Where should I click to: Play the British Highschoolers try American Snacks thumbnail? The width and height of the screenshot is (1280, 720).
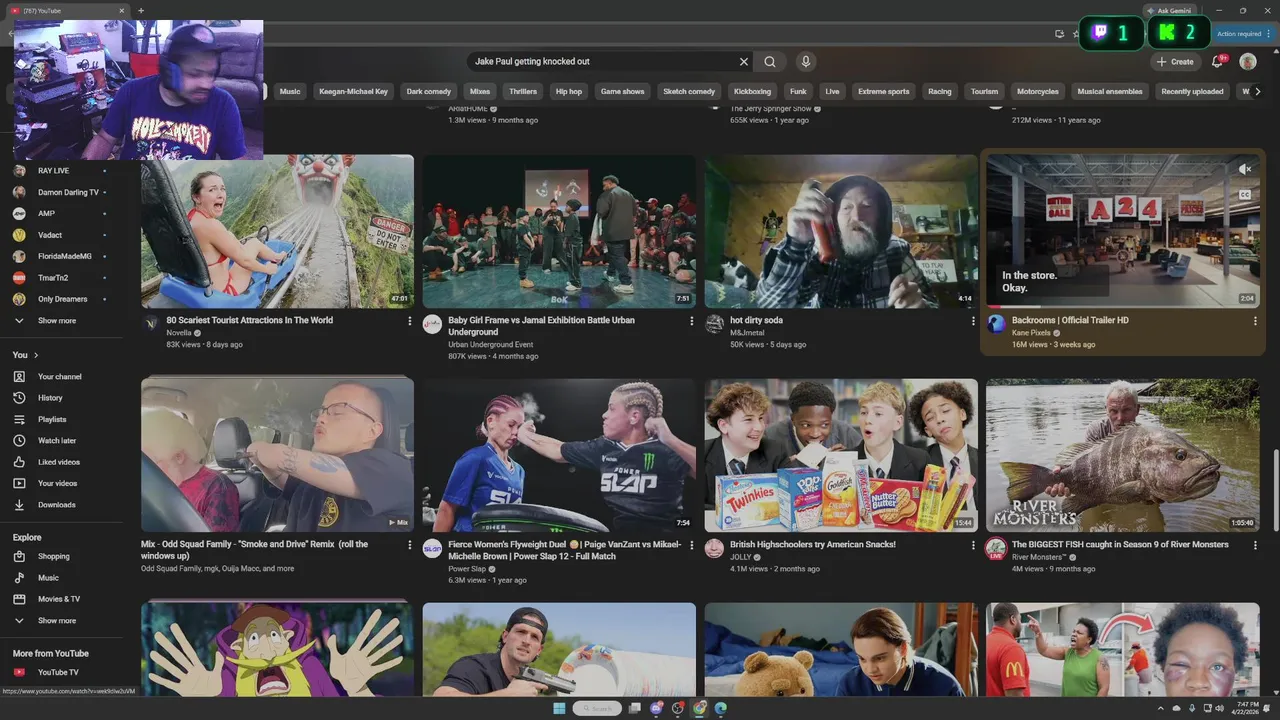pyautogui.click(x=841, y=455)
